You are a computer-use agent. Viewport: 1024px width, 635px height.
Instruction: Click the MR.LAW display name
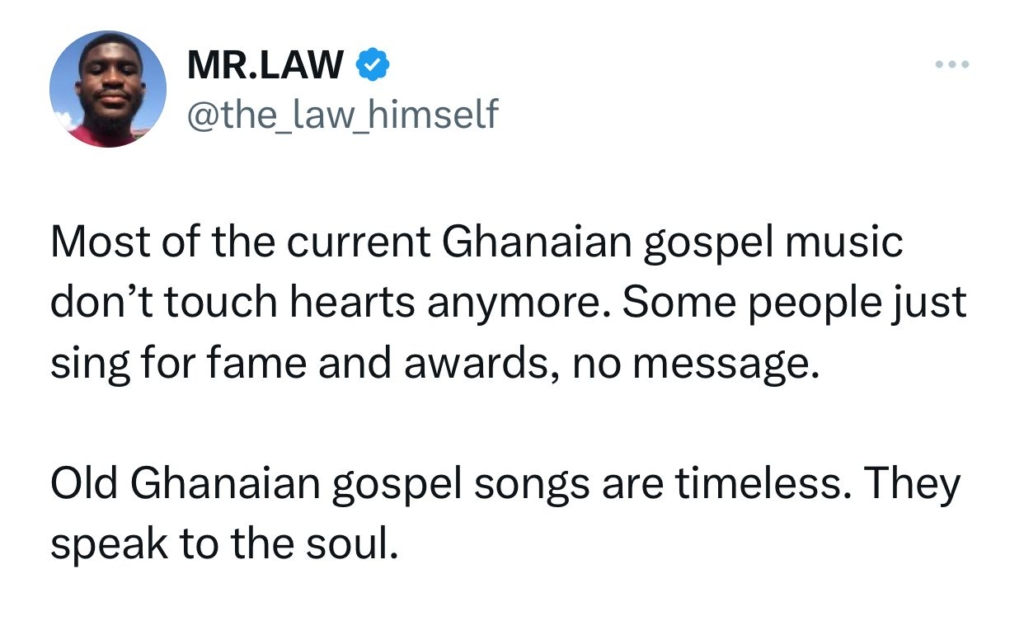coord(266,67)
